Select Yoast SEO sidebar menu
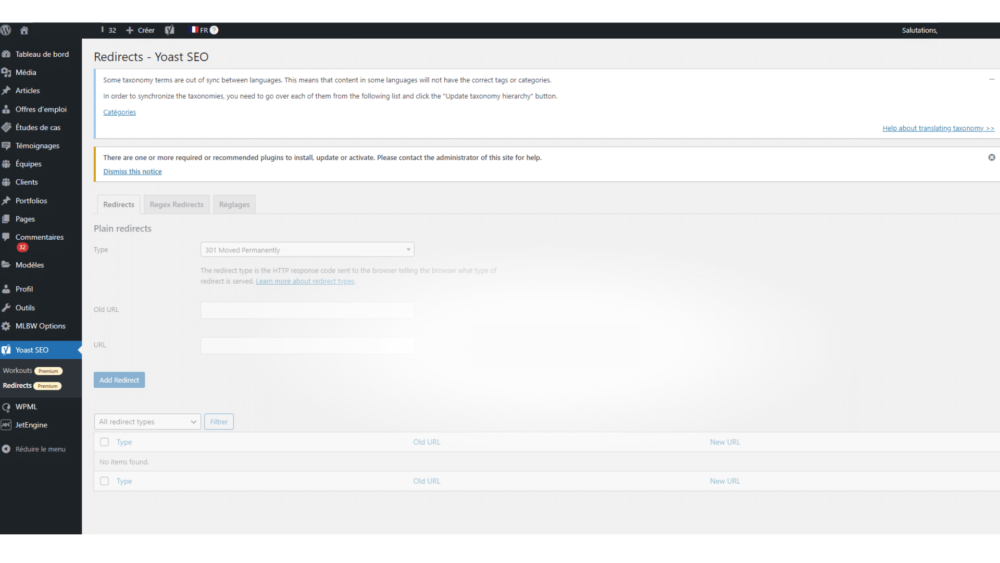Image resolution: width=1000 pixels, height=563 pixels. click(41, 350)
